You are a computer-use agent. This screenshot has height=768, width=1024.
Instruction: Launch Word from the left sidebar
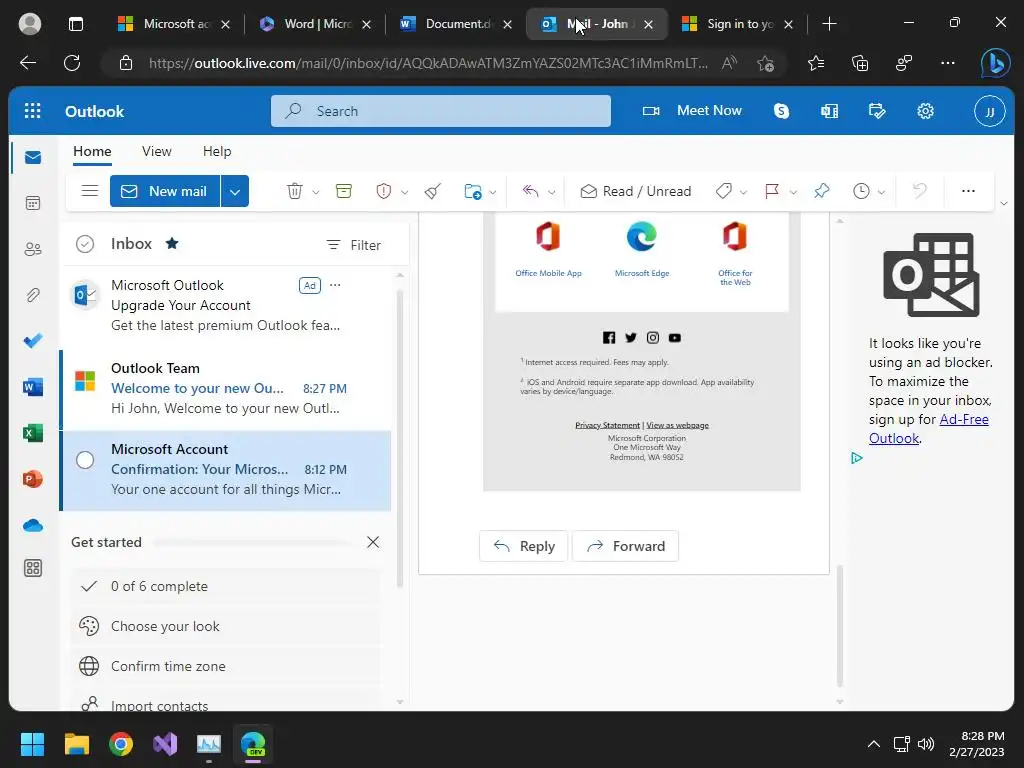tap(33, 387)
